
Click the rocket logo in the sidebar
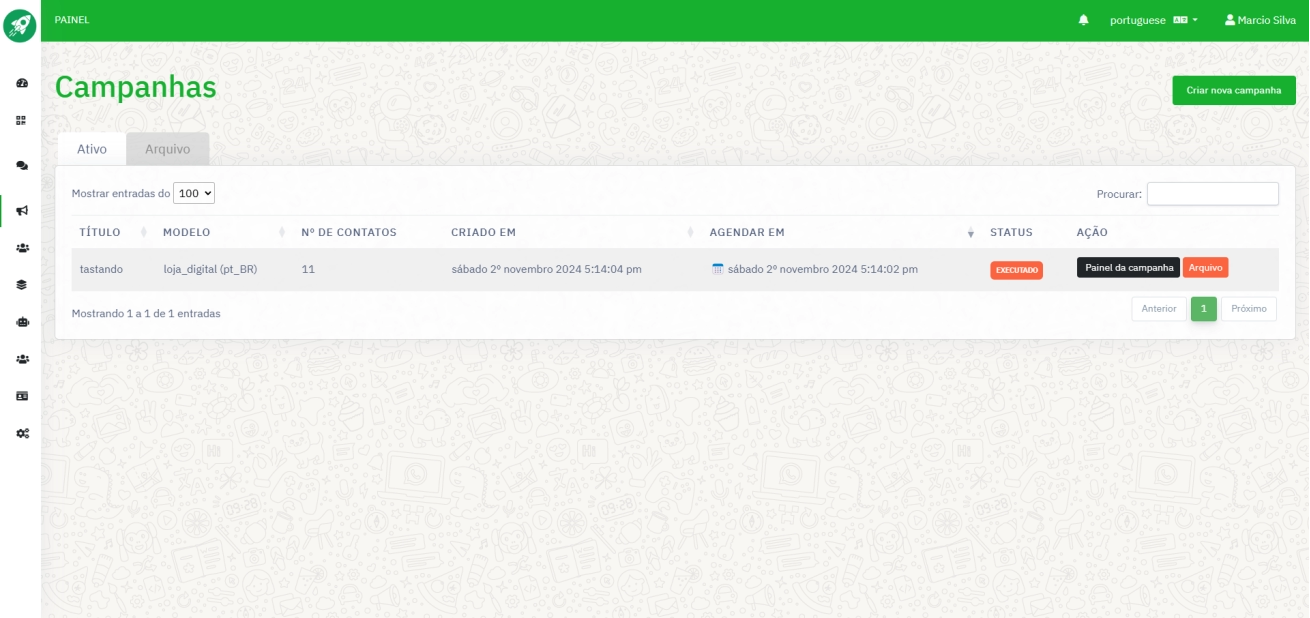[x=20, y=26]
